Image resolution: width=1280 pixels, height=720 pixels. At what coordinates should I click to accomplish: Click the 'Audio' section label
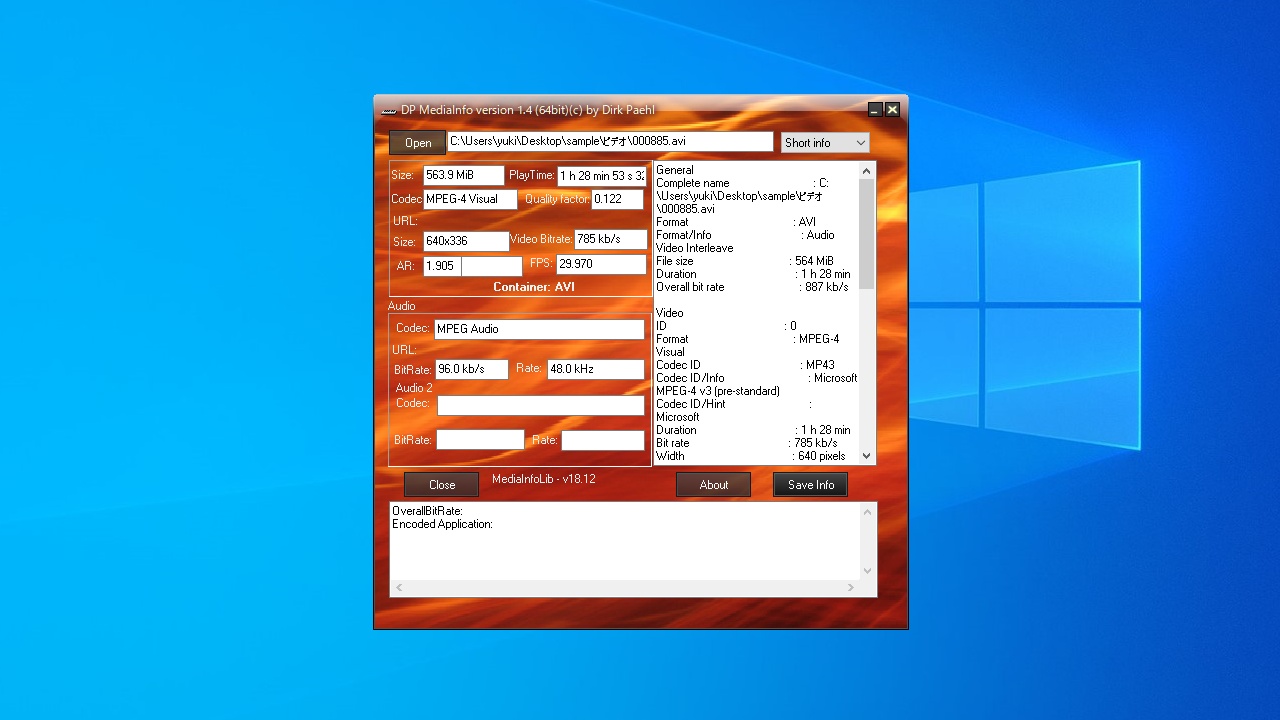[401, 306]
